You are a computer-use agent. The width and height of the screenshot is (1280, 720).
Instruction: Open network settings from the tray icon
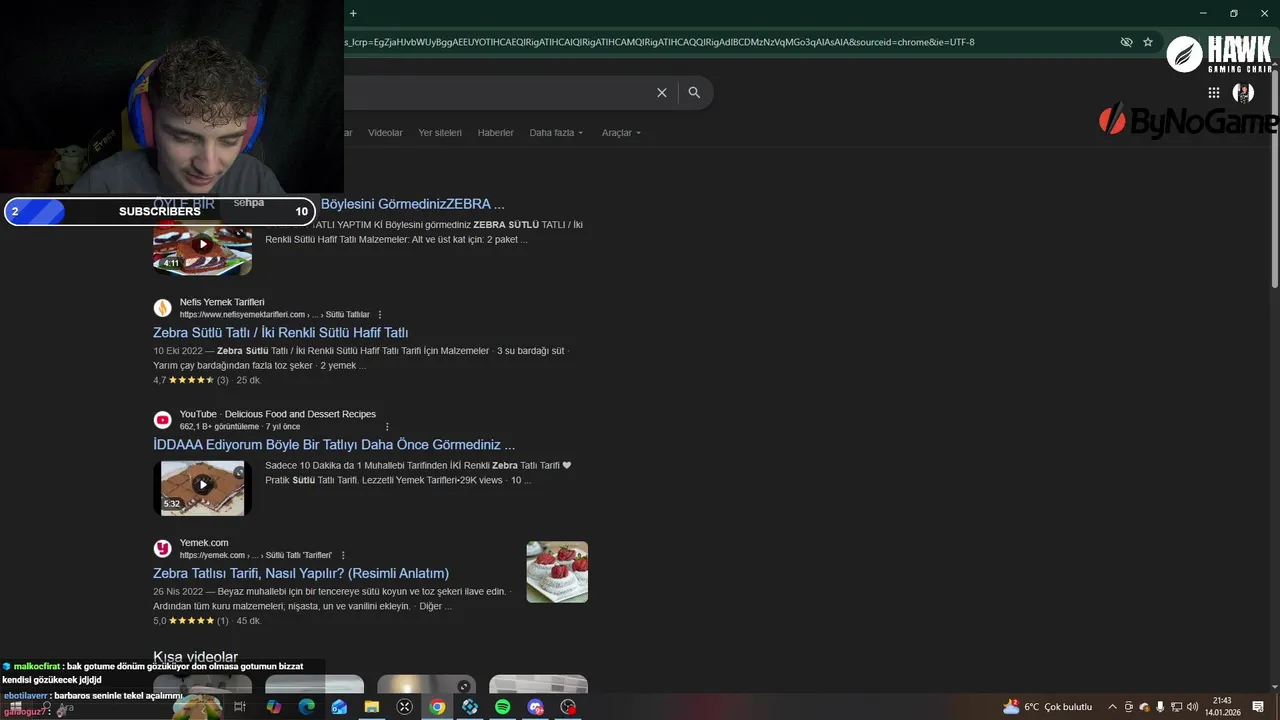pyautogui.click(x=1177, y=707)
